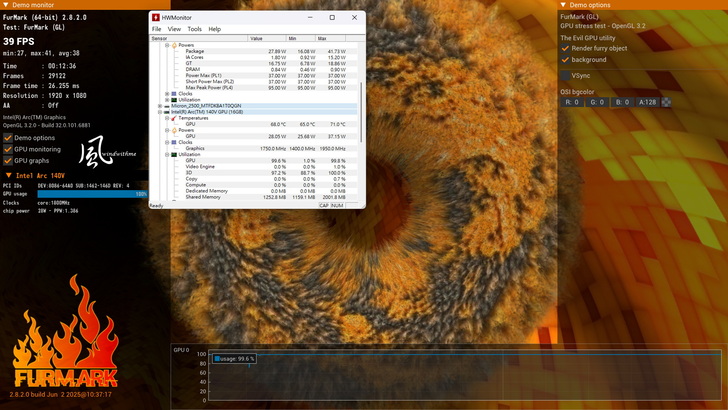The image size is (728, 410).
Task: Uncheck the GPU monitoring checkbox
Action: pyautogui.click(x=8, y=148)
